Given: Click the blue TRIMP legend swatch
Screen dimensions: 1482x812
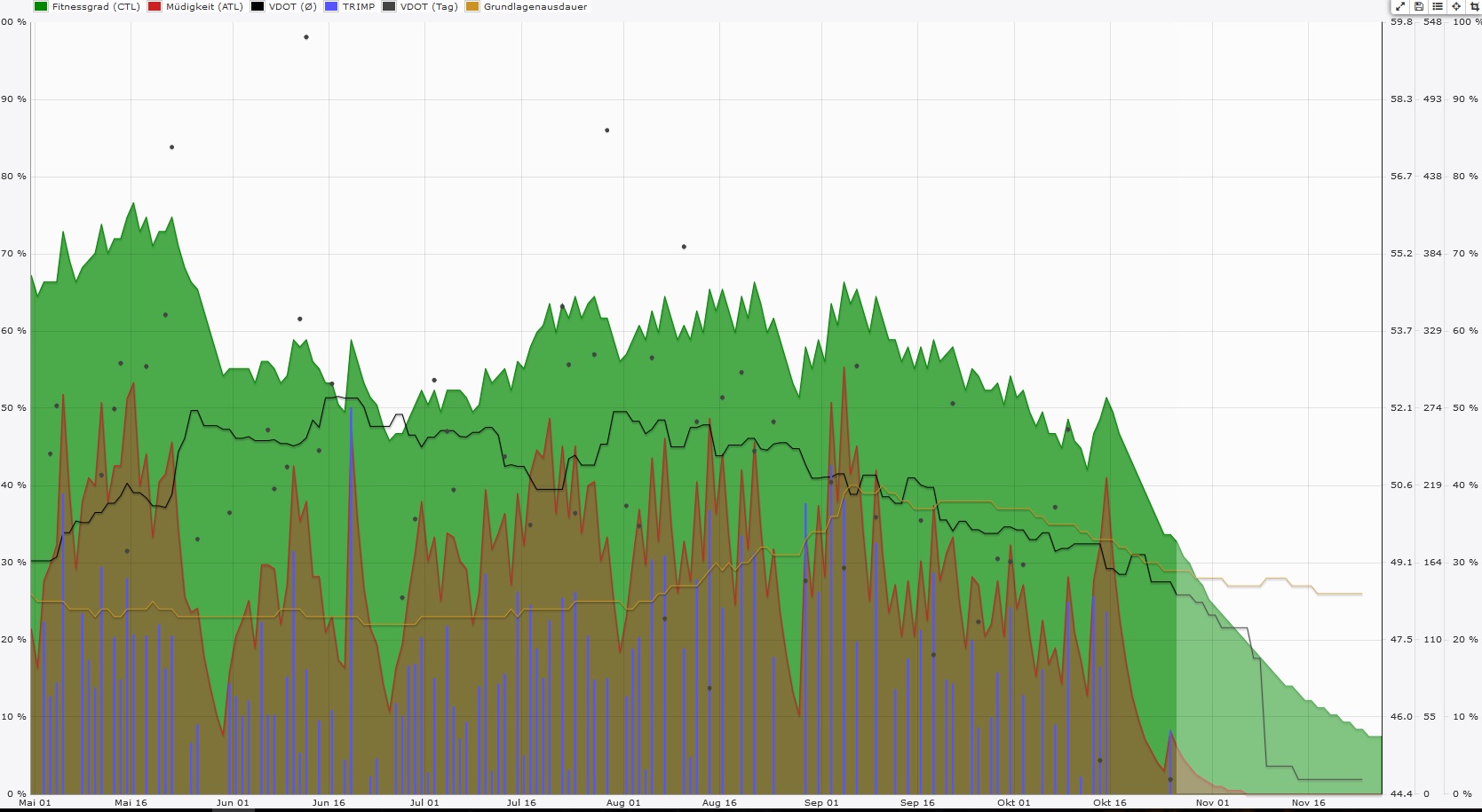Looking at the screenshot, I should (331, 7).
